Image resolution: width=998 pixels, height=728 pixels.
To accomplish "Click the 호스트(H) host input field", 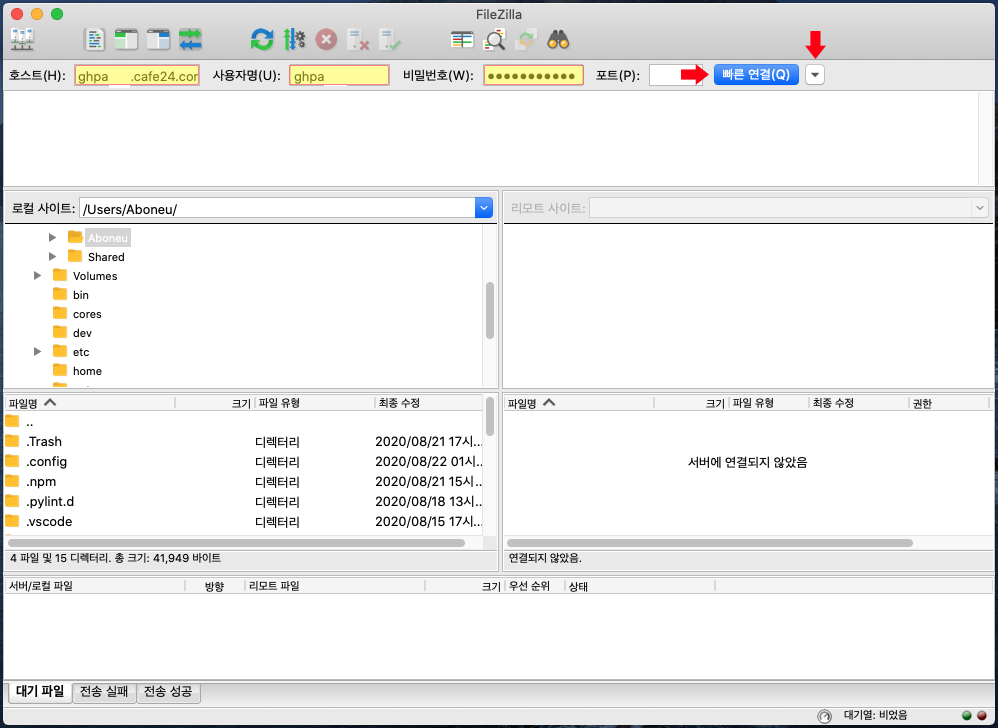I will (137, 75).
